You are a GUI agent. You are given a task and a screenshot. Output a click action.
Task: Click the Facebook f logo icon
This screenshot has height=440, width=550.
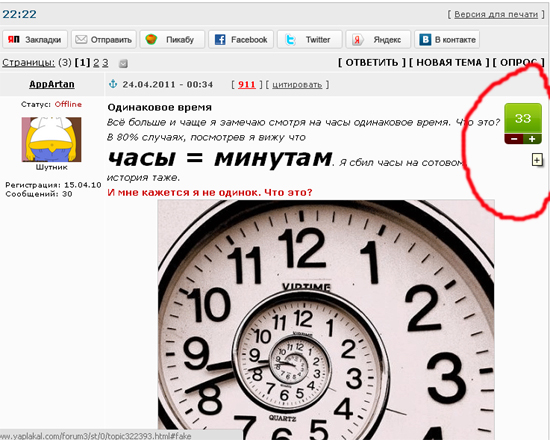click(220, 40)
